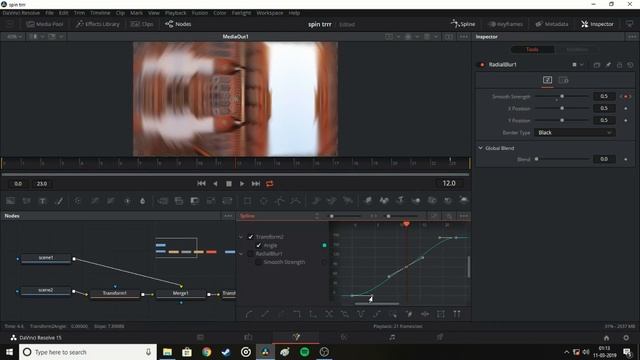Open the Border Type dropdown

[x=574, y=133]
